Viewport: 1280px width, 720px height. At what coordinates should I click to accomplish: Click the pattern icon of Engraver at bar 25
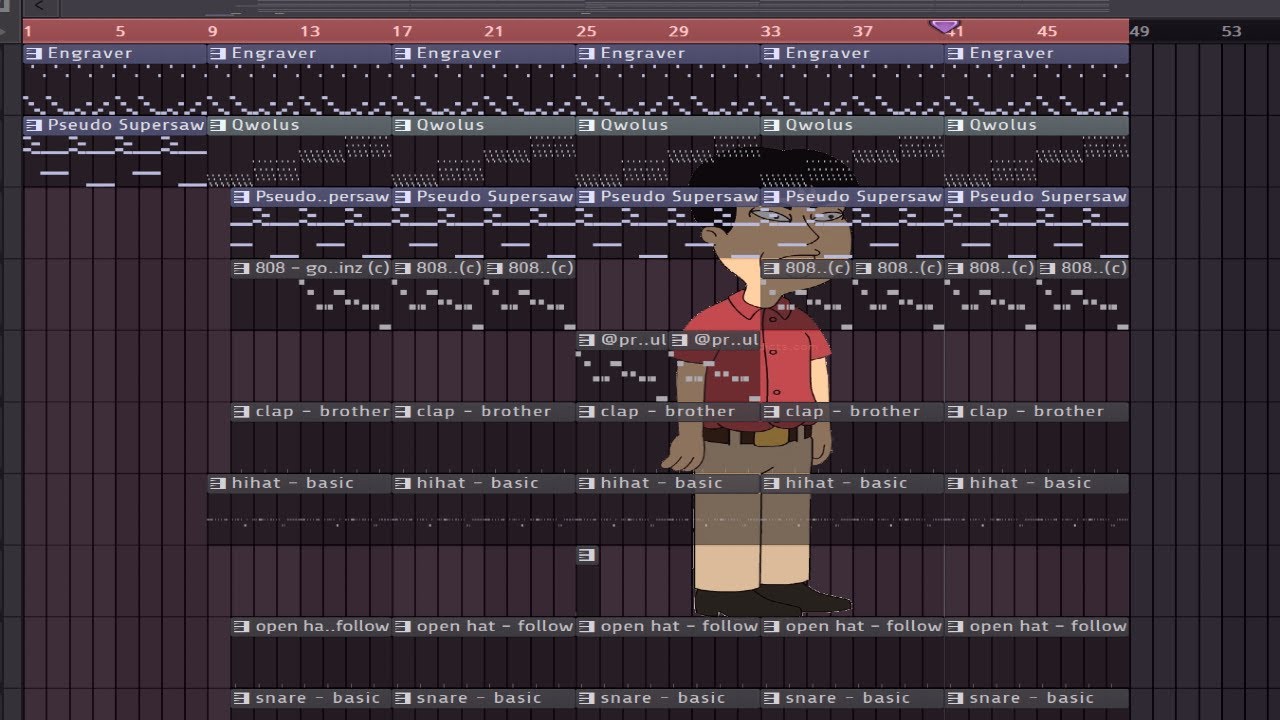tap(586, 53)
